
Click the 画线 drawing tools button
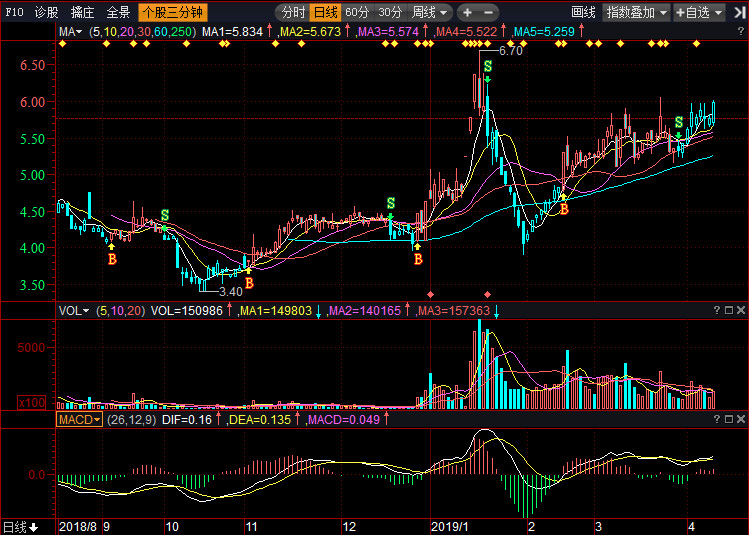pos(583,13)
